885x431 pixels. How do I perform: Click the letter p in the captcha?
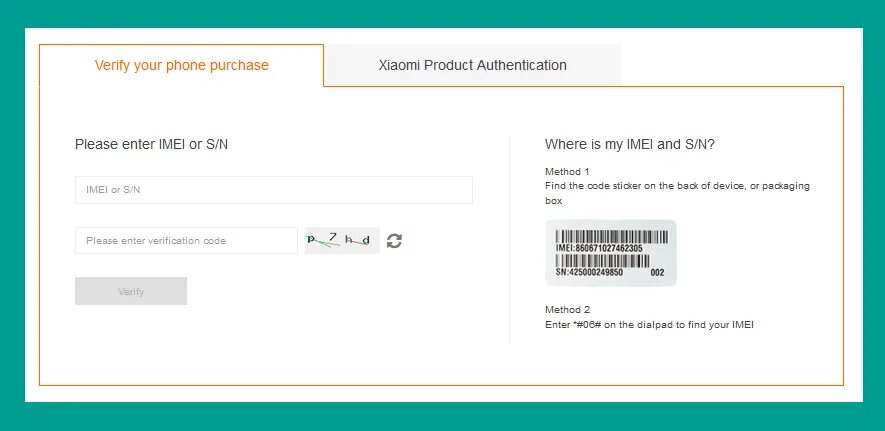coord(311,239)
